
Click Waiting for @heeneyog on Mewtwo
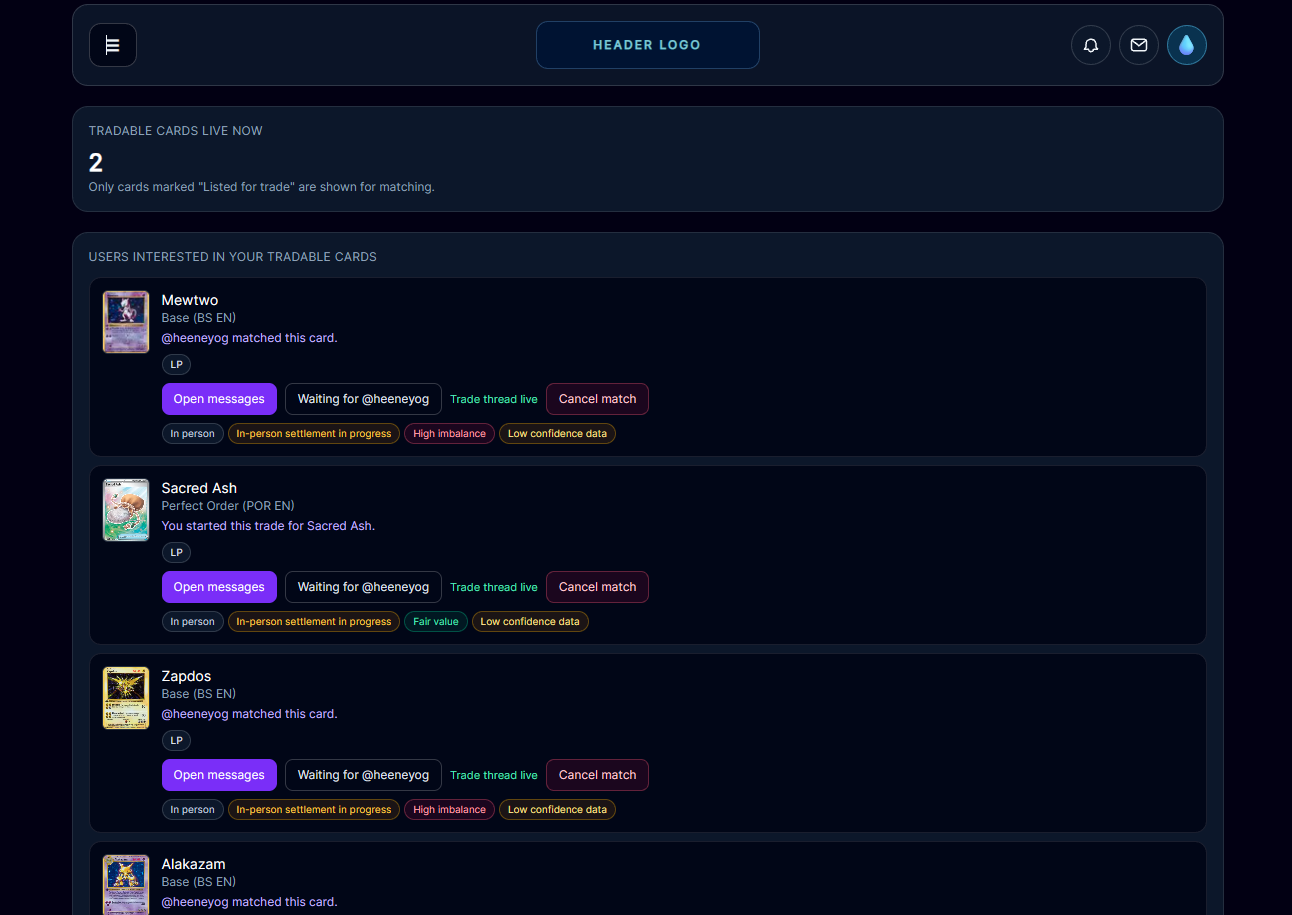[x=363, y=399]
